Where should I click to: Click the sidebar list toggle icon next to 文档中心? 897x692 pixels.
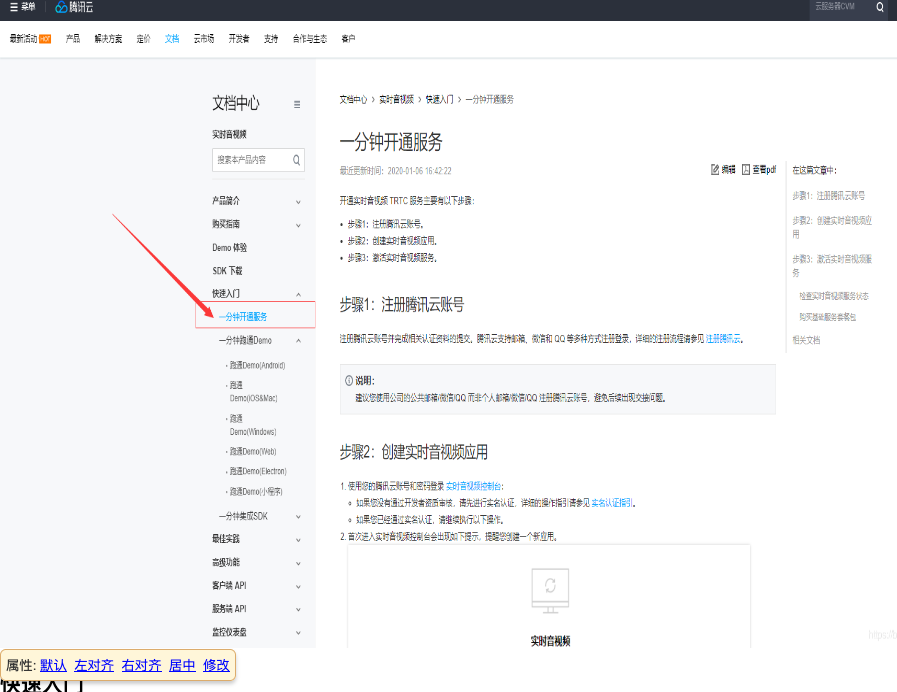click(x=297, y=104)
